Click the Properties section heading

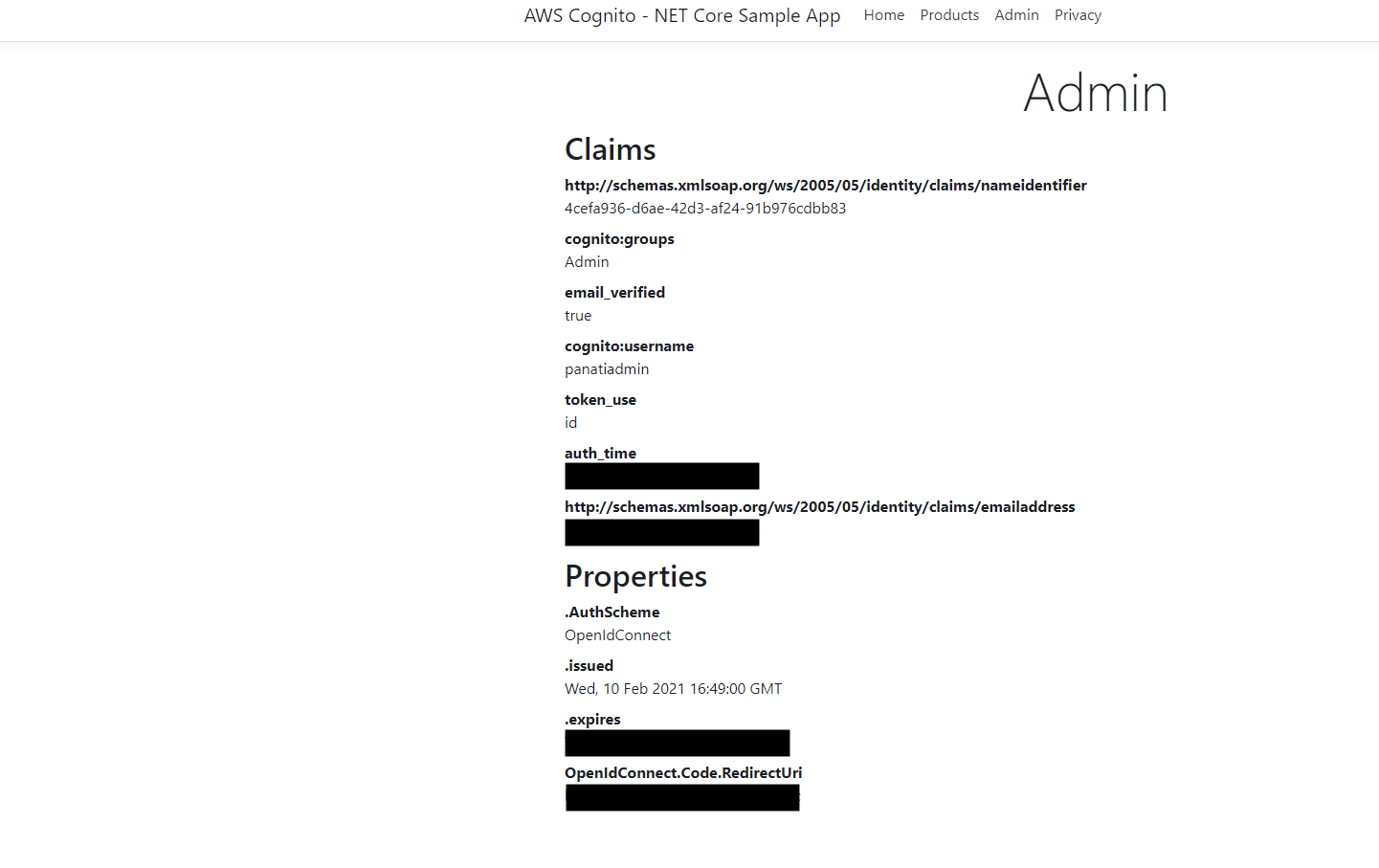coord(636,576)
